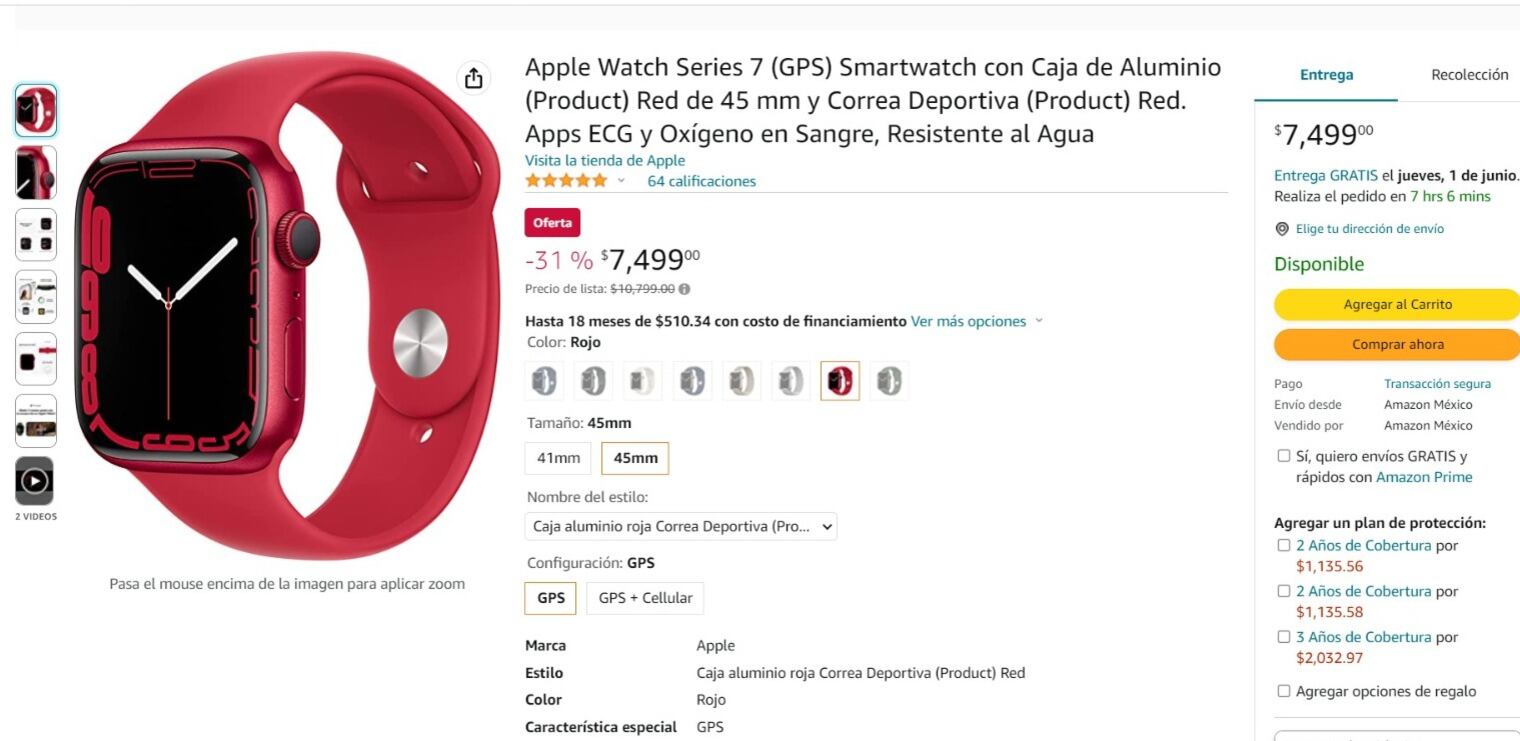
Task: Click Agregar al Carrito
Action: click(1396, 304)
